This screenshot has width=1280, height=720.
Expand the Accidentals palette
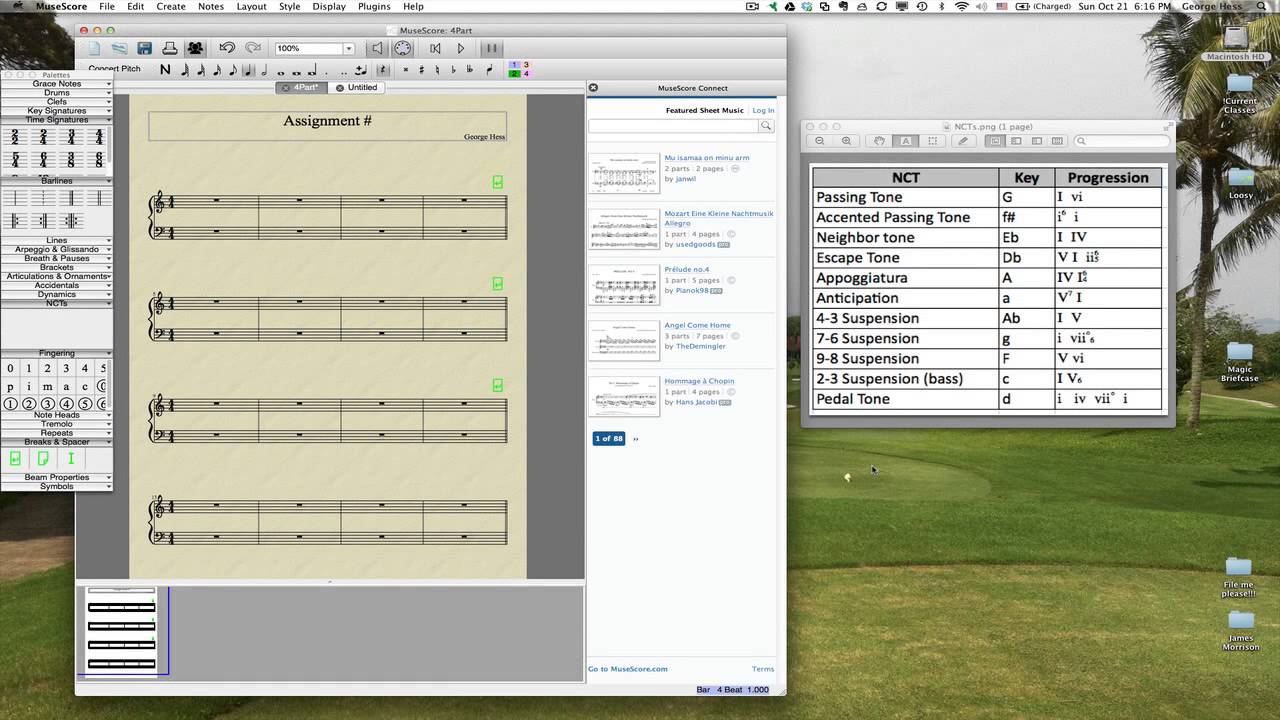pyautogui.click(x=57, y=285)
